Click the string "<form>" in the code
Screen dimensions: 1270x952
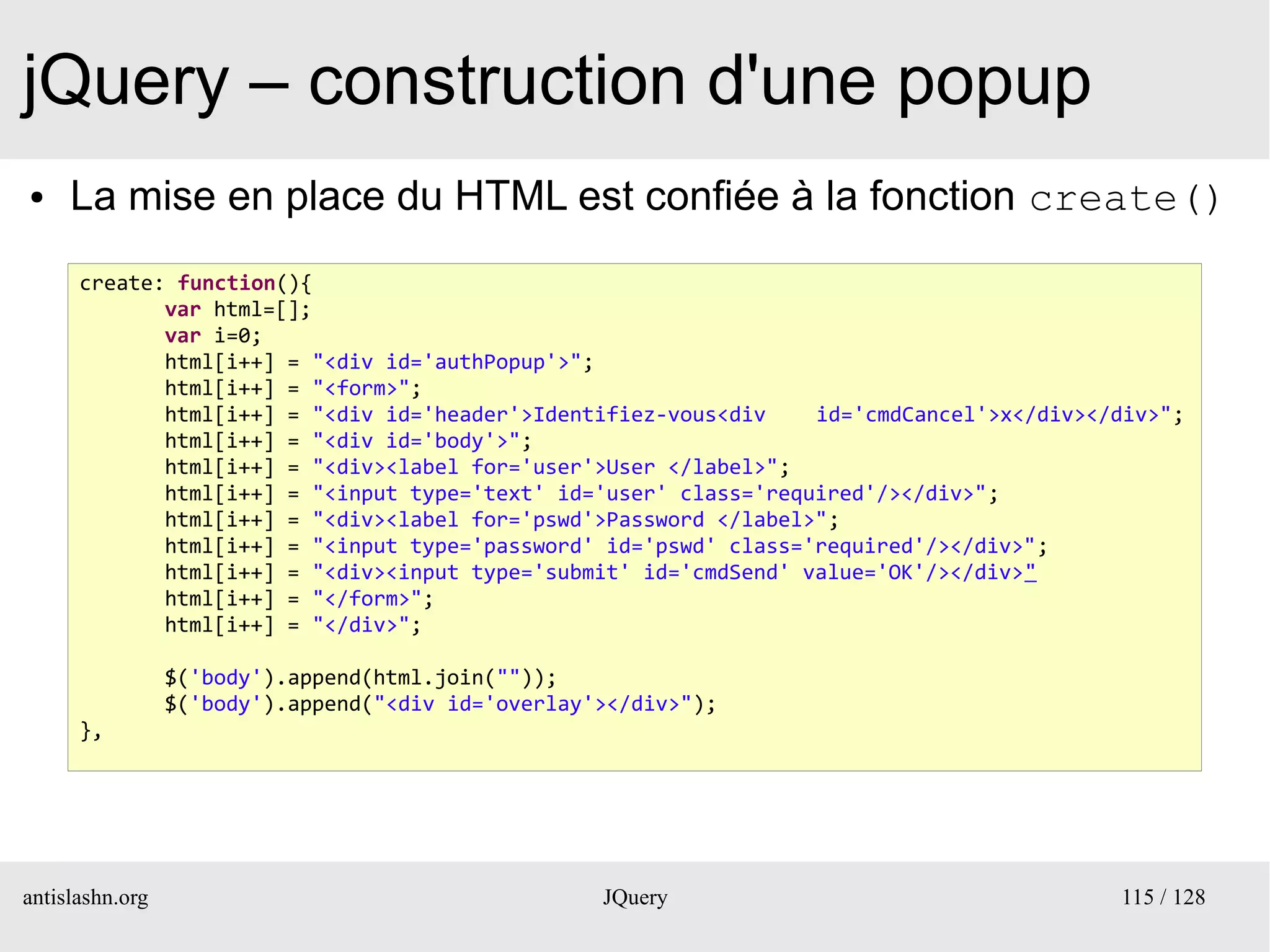[361, 389]
